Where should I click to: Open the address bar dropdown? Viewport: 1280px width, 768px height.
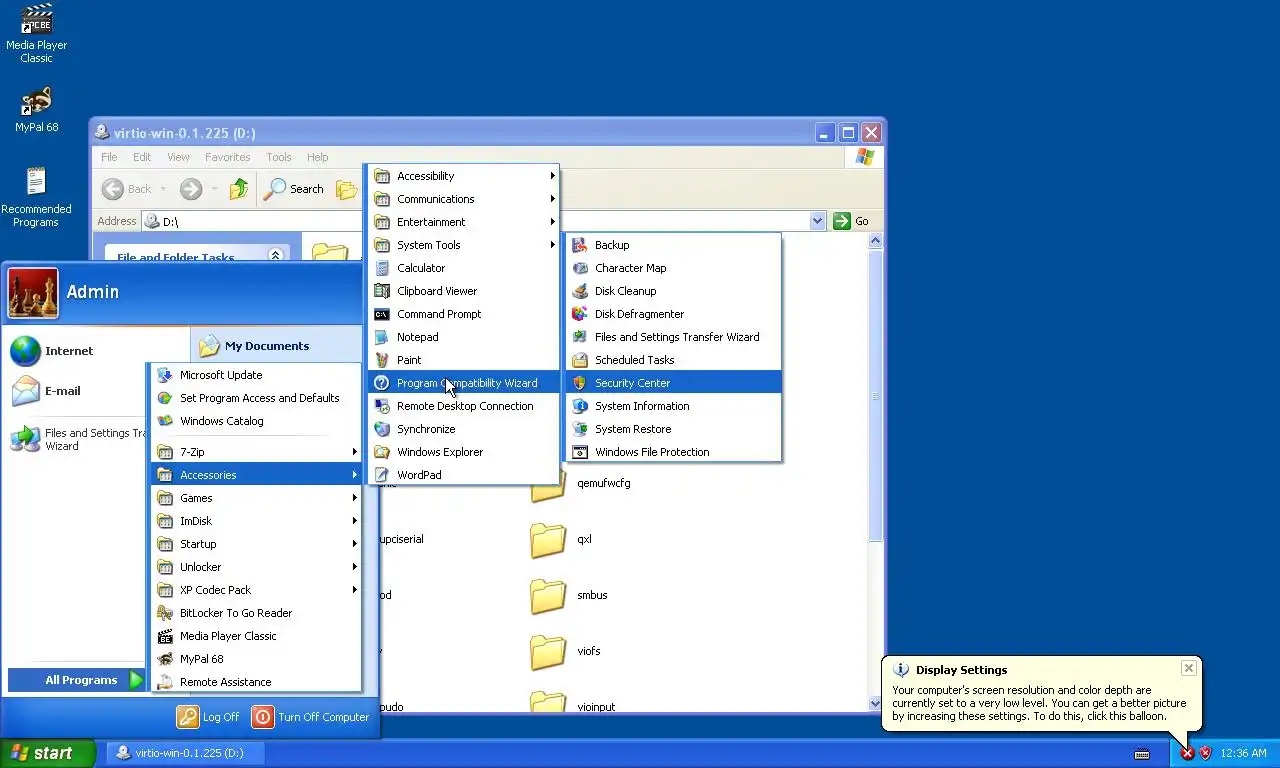point(817,221)
